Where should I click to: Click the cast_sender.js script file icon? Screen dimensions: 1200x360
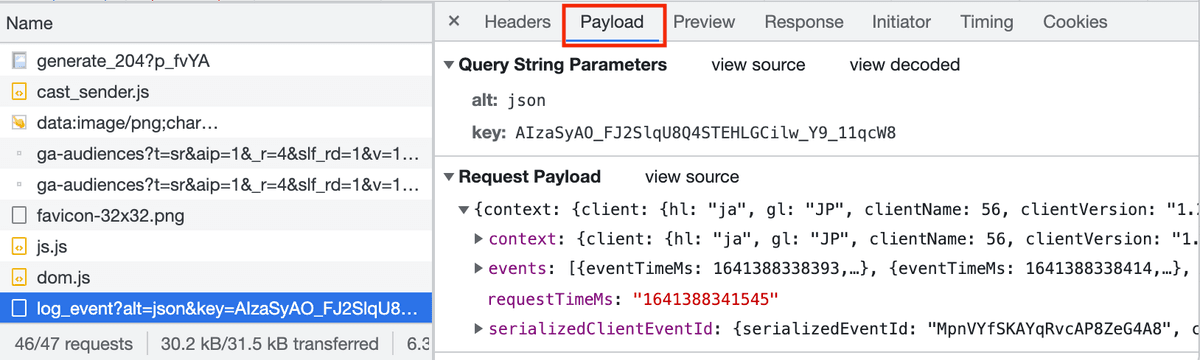[x=19, y=92]
